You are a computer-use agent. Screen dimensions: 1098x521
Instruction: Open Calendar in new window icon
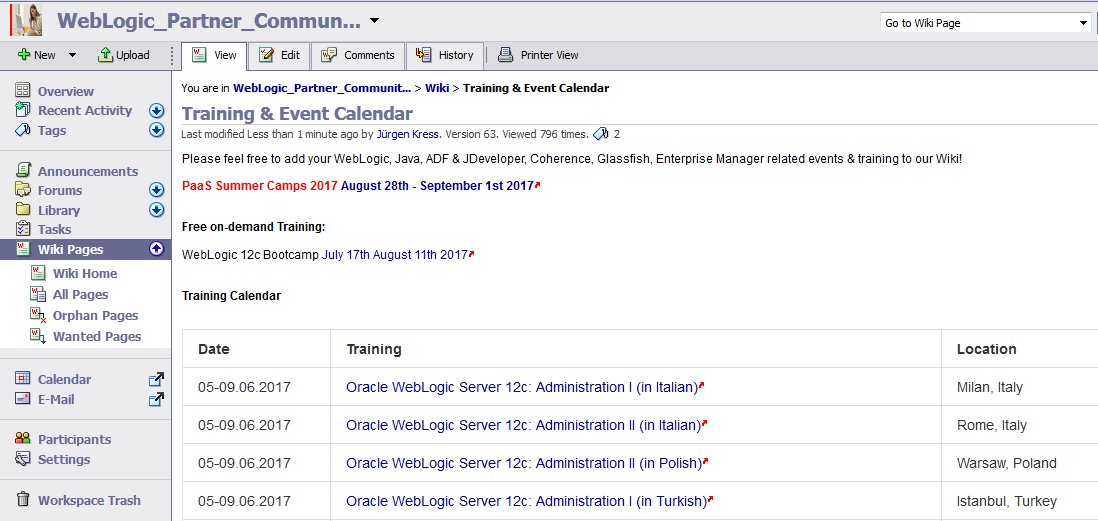coord(156,380)
